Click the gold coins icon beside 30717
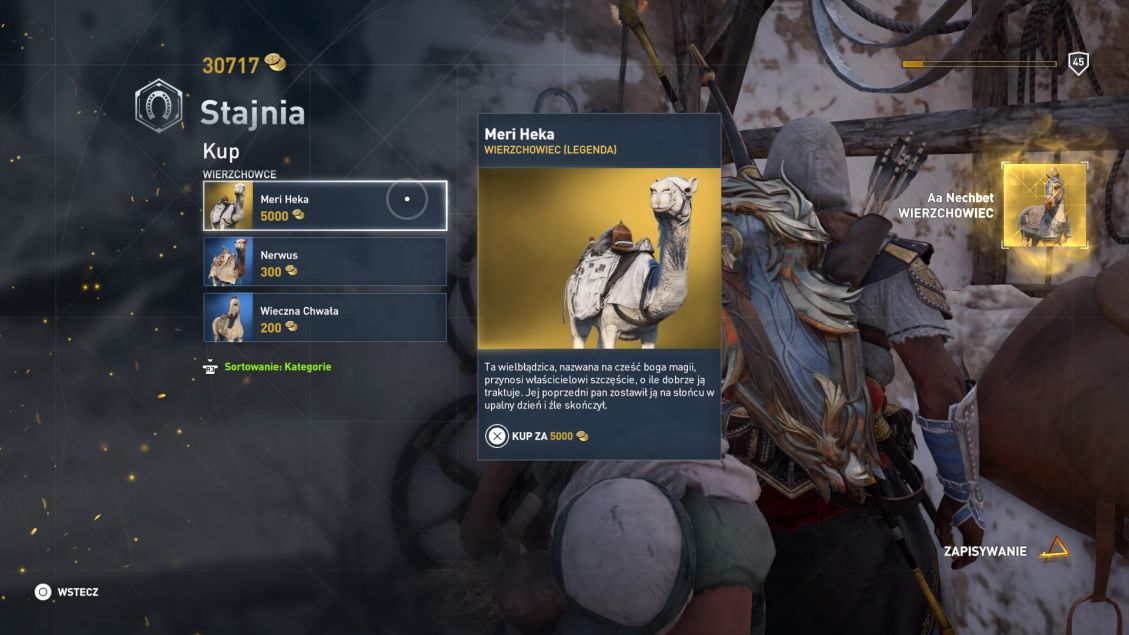 (275, 63)
